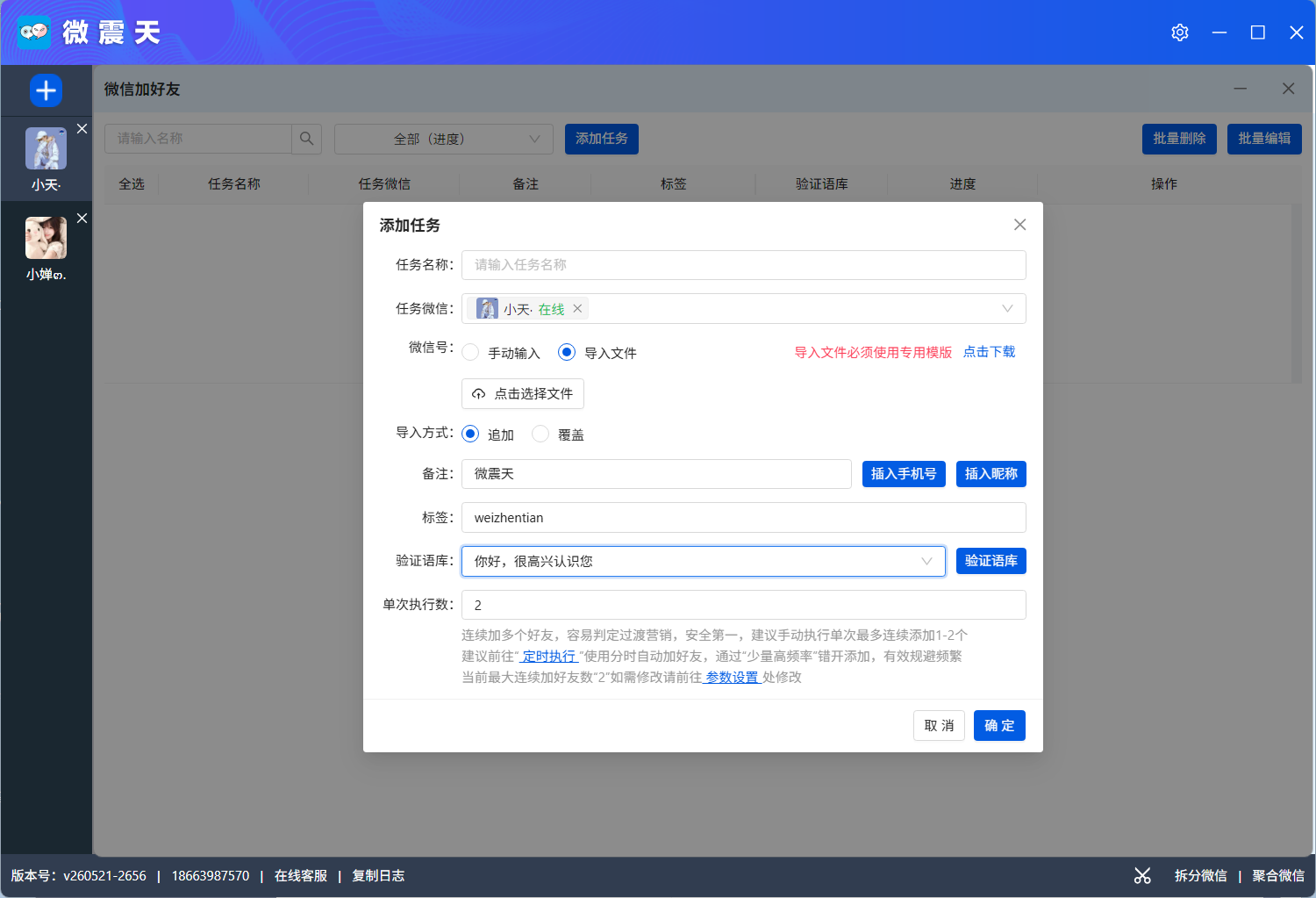Open the 定时执行 link
This screenshot has width=1316, height=898.
[x=549, y=656]
